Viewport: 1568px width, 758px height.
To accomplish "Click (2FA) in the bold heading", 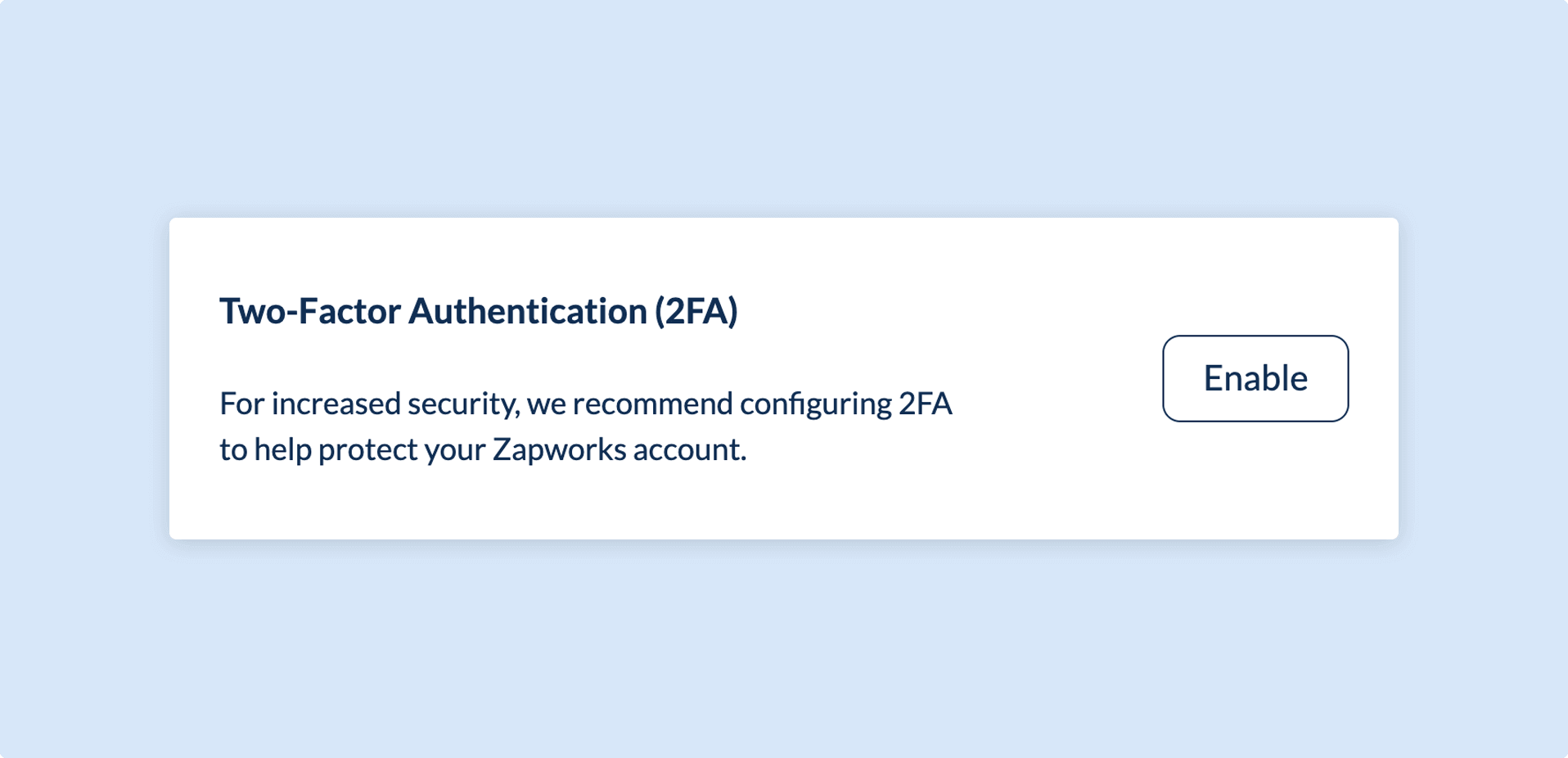I will click(x=696, y=312).
